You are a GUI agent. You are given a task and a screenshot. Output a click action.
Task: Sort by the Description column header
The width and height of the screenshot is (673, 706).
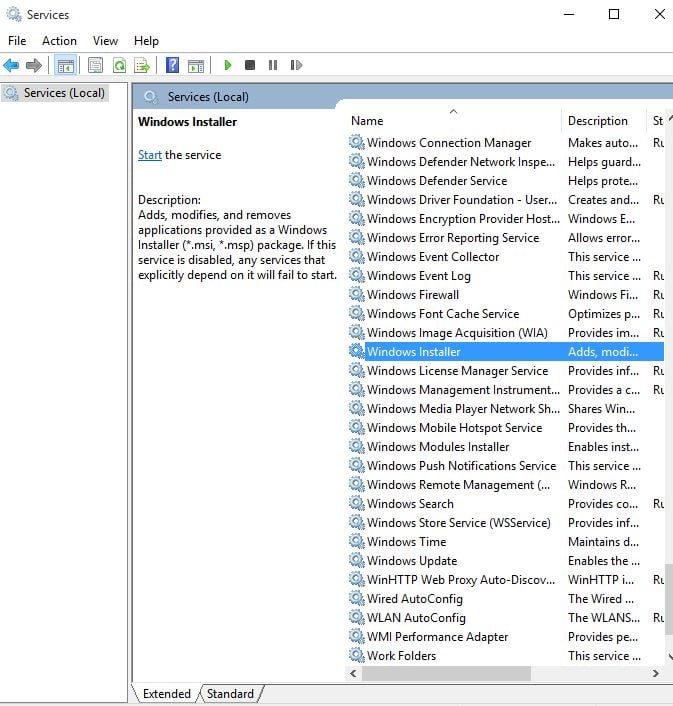pyautogui.click(x=604, y=121)
